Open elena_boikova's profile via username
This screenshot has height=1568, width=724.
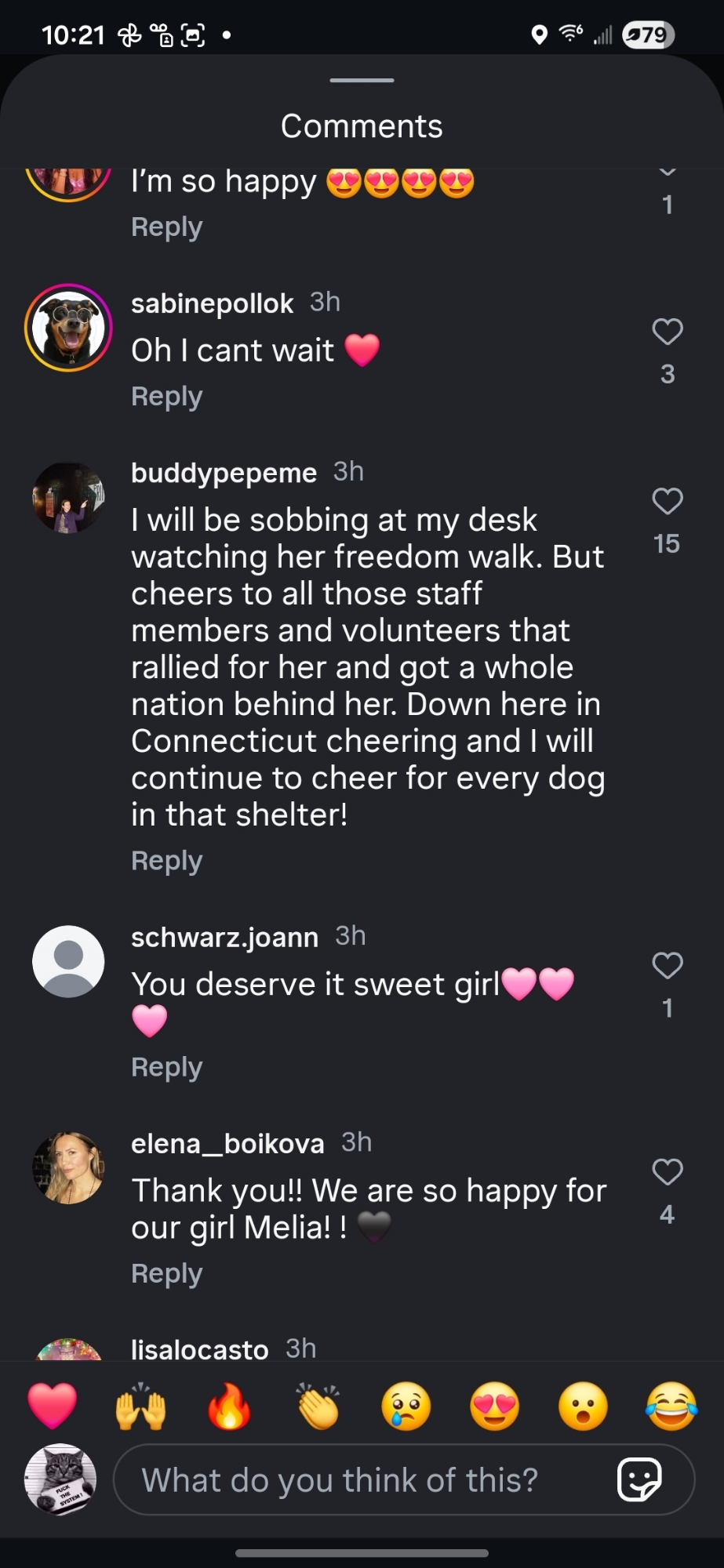pos(227,1144)
